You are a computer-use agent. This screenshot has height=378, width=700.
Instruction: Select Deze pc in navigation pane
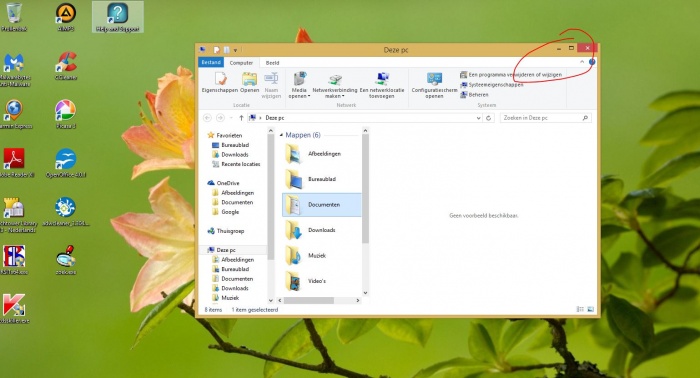tap(221, 250)
